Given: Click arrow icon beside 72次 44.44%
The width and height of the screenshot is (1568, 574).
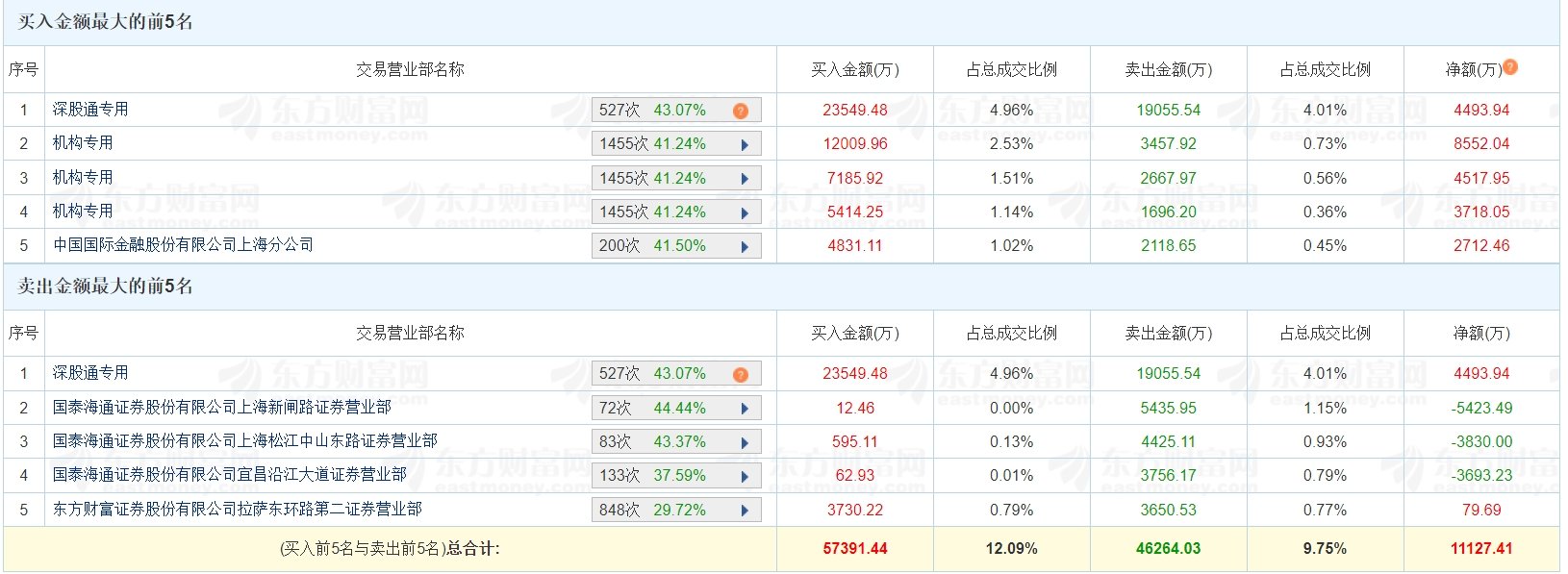Looking at the screenshot, I should click(745, 409).
